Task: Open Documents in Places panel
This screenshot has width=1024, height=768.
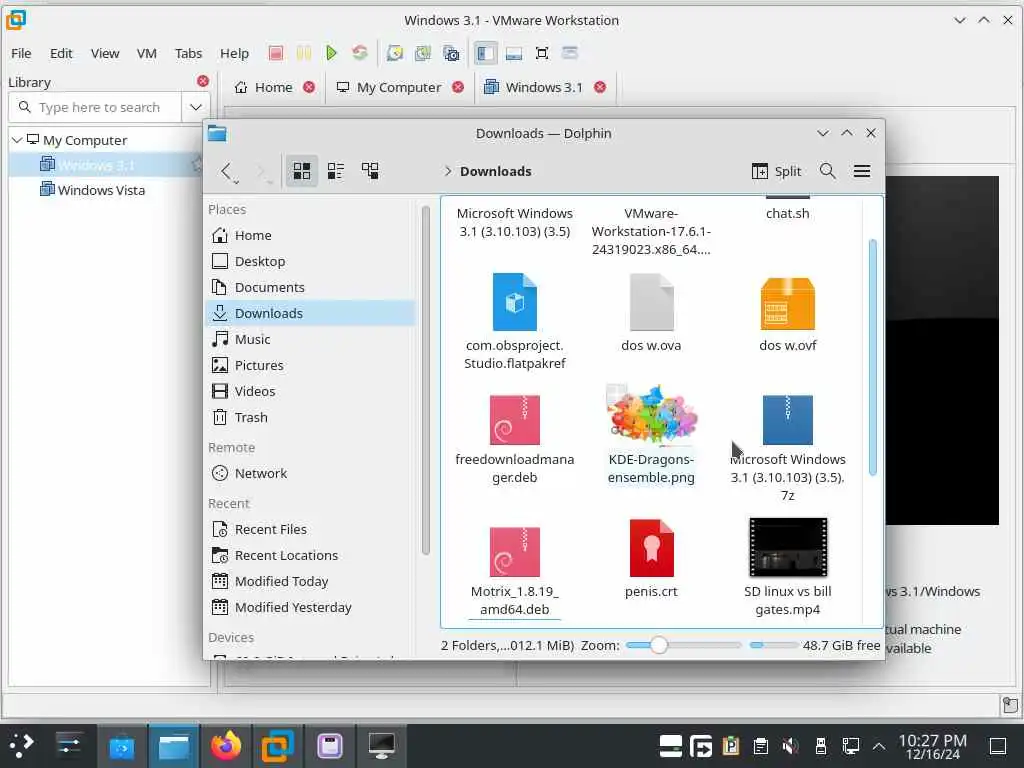Action: coord(310,287)
